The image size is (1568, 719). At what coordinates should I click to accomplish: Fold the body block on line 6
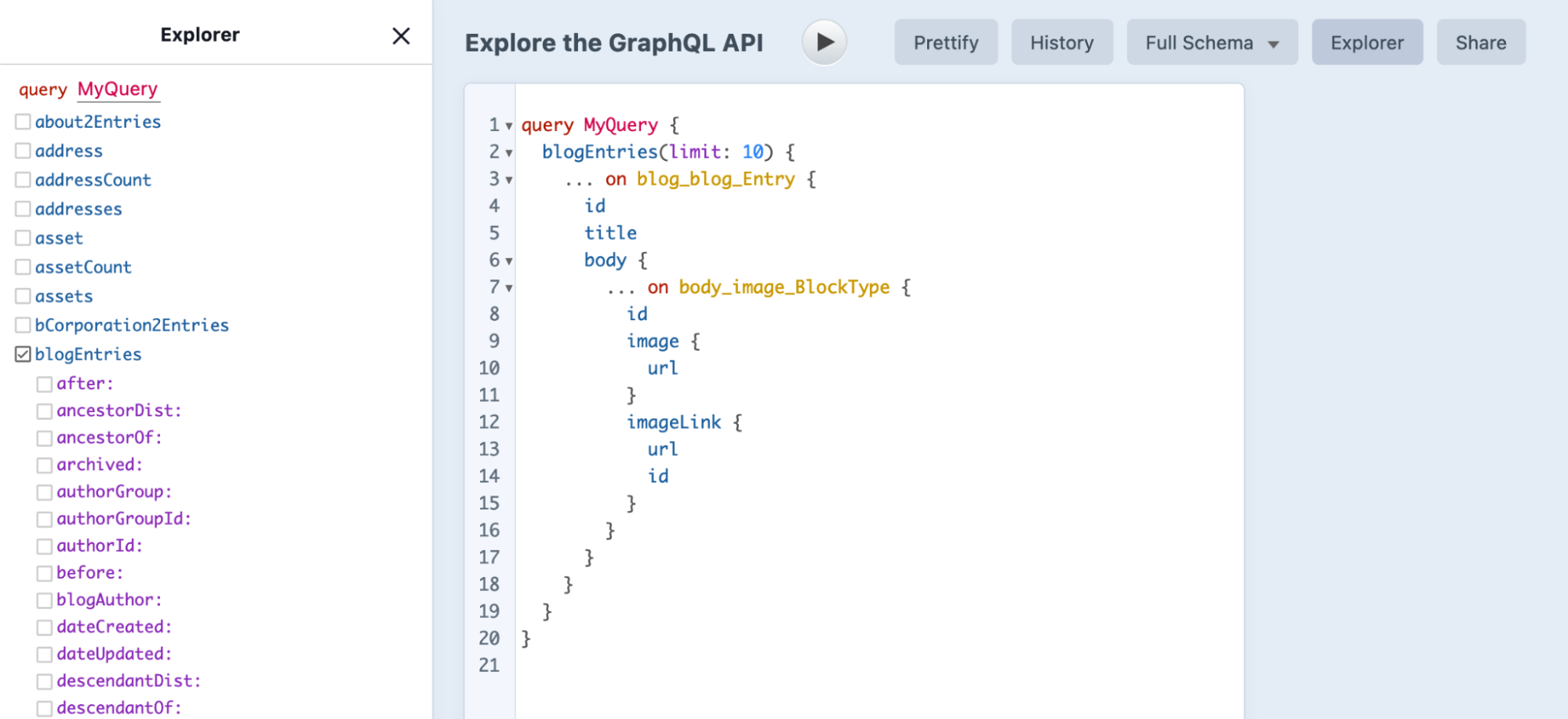pos(509,261)
